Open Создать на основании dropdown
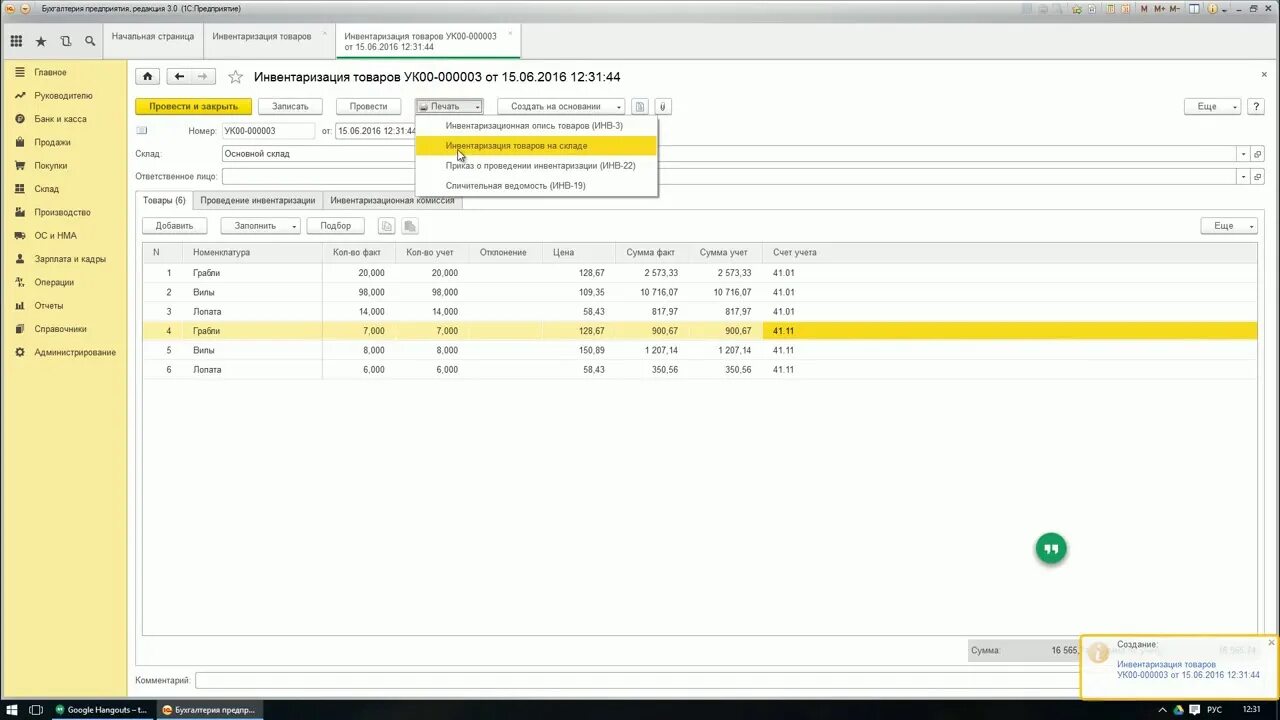 [561, 106]
